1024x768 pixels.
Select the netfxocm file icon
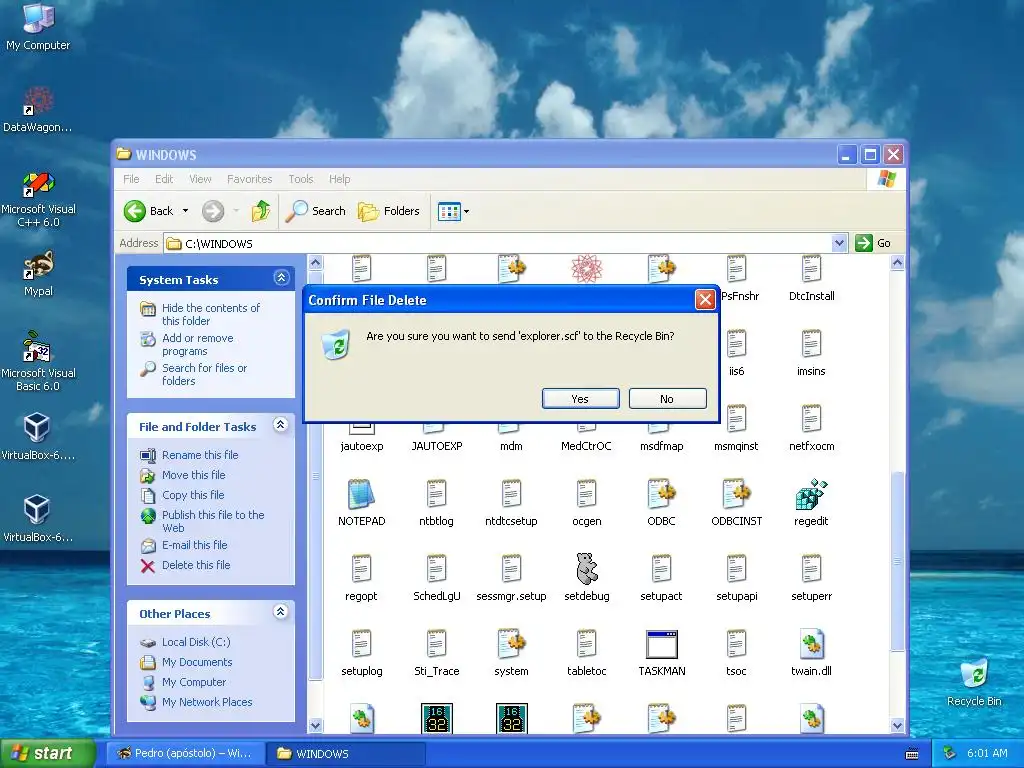[811, 419]
